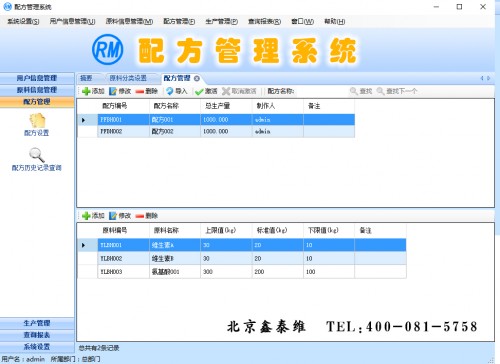Click the tab scroll arrows at tab strip end

(x=485, y=78)
